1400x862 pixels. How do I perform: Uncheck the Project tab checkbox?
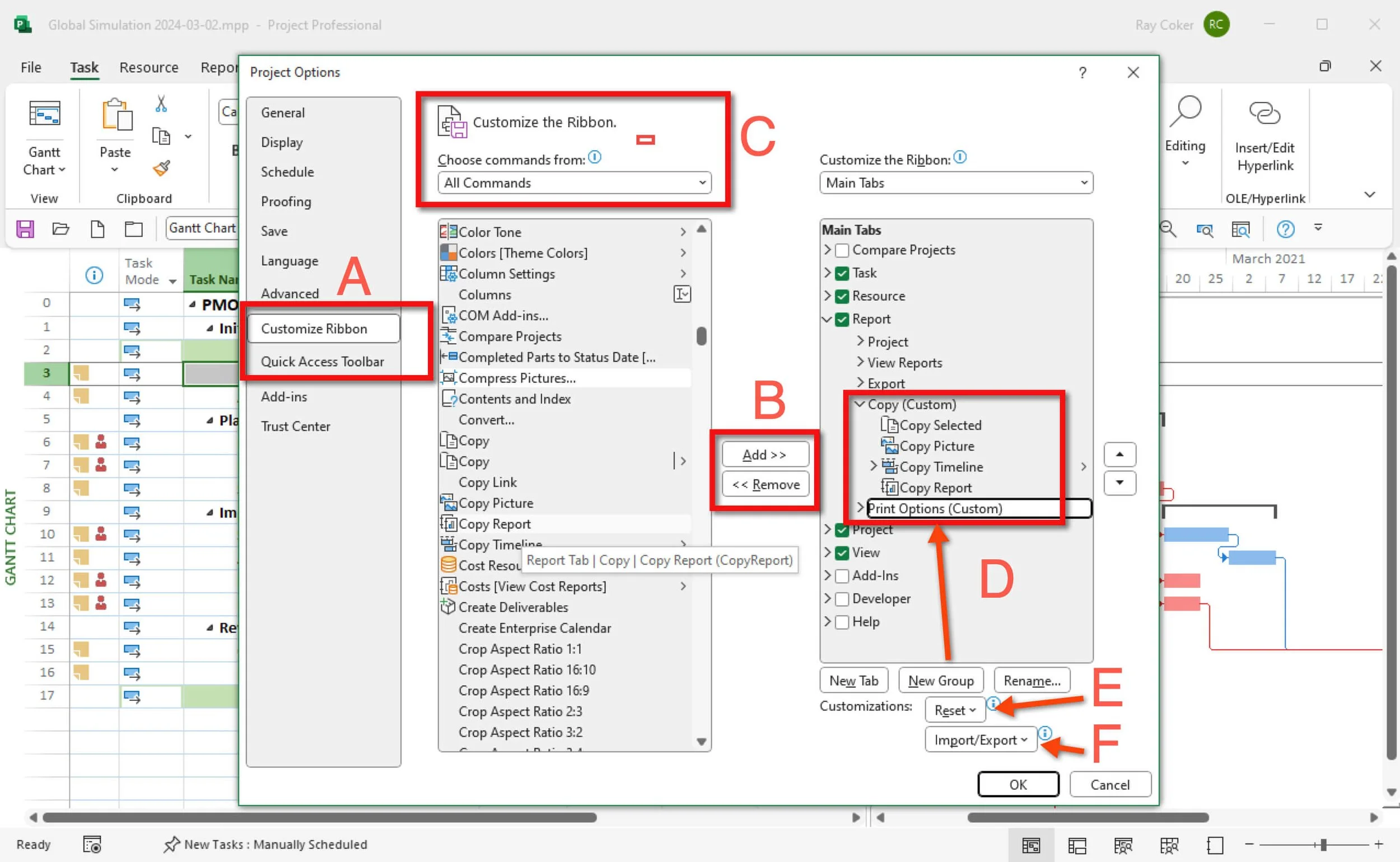point(842,530)
